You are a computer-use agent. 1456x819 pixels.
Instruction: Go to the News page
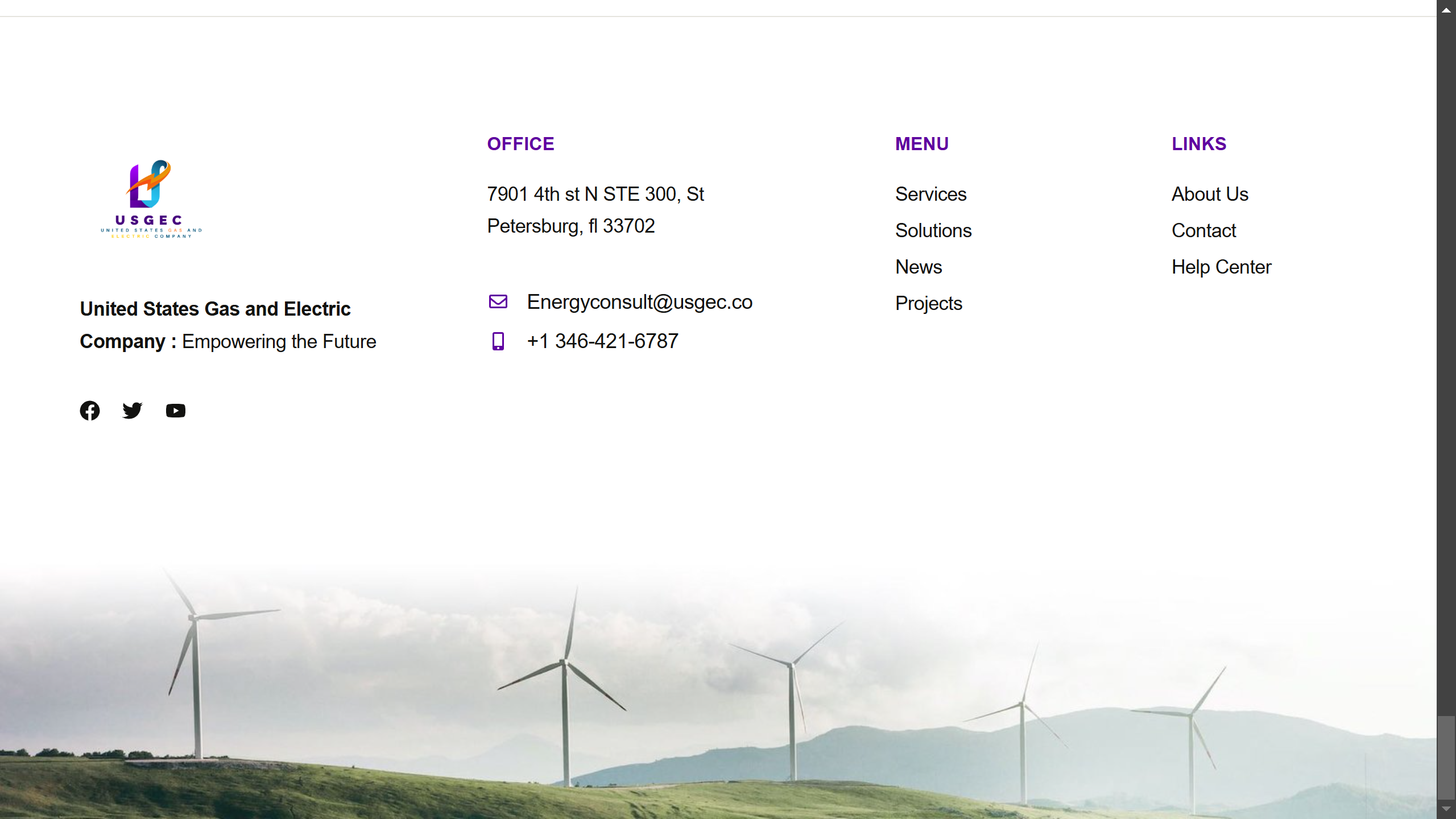point(919,267)
